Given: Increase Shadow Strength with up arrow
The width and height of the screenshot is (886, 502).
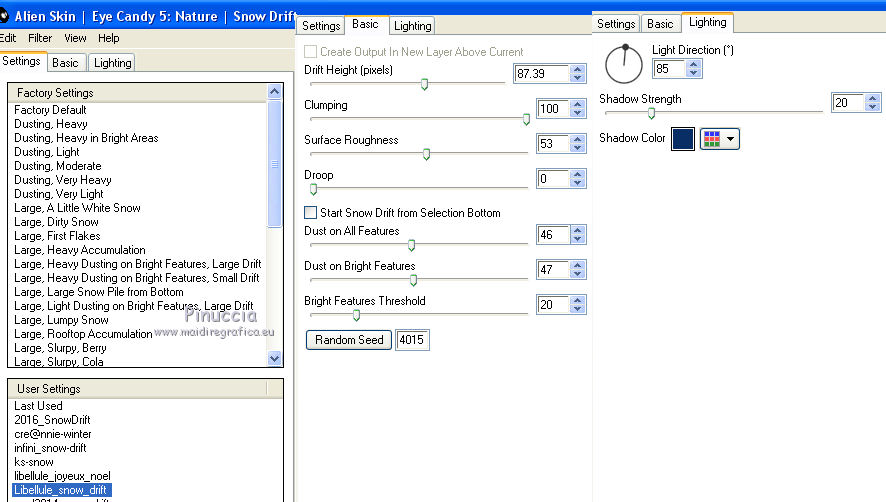Looking at the screenshot, I should tap(872, 98).
